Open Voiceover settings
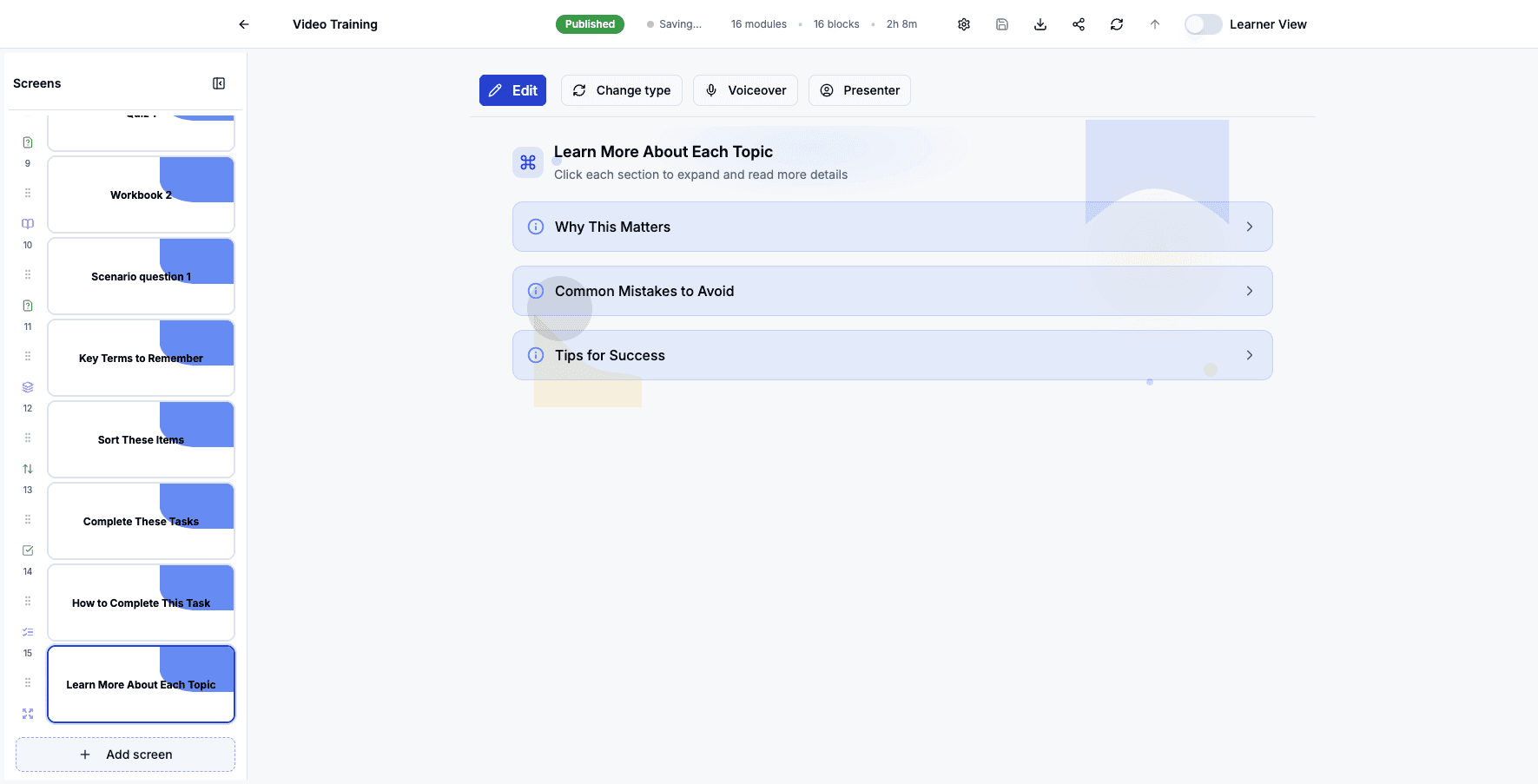 [x=745, y=90]
